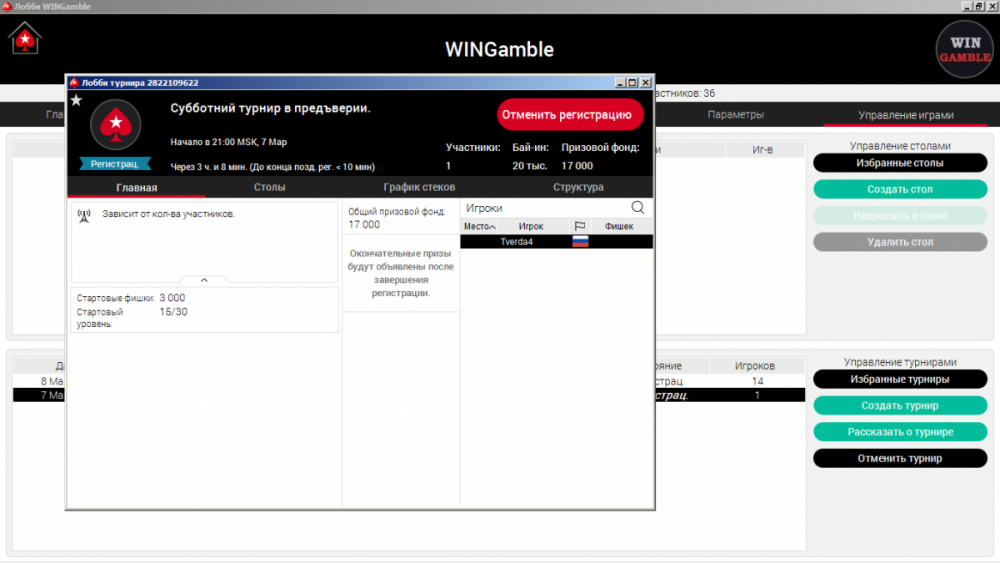Open the Столы tab
The width and height of the screenshot is (1000, 563).
click(x=269, y=187)
